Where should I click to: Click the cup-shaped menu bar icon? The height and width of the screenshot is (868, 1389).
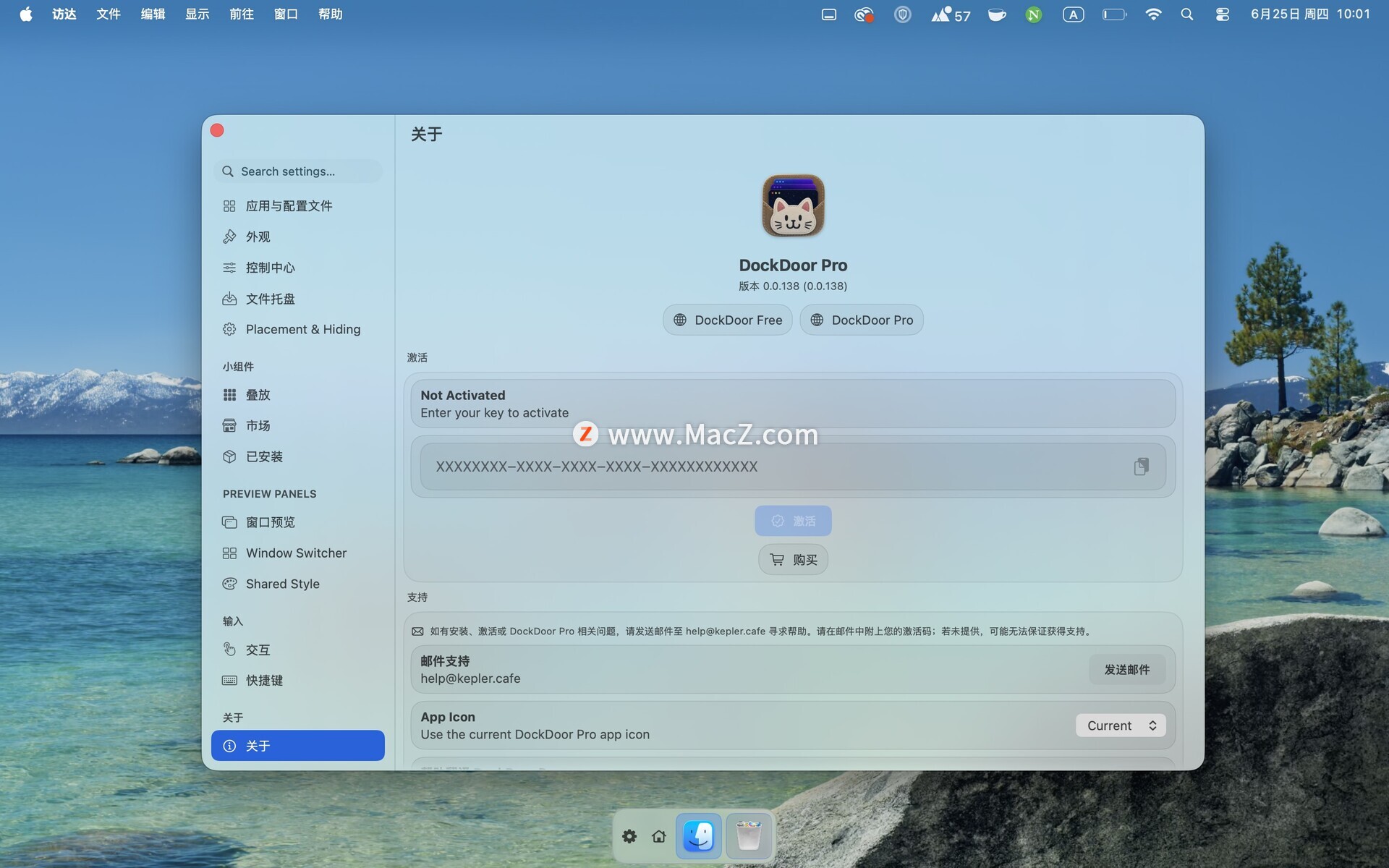[x=997, y=14]
